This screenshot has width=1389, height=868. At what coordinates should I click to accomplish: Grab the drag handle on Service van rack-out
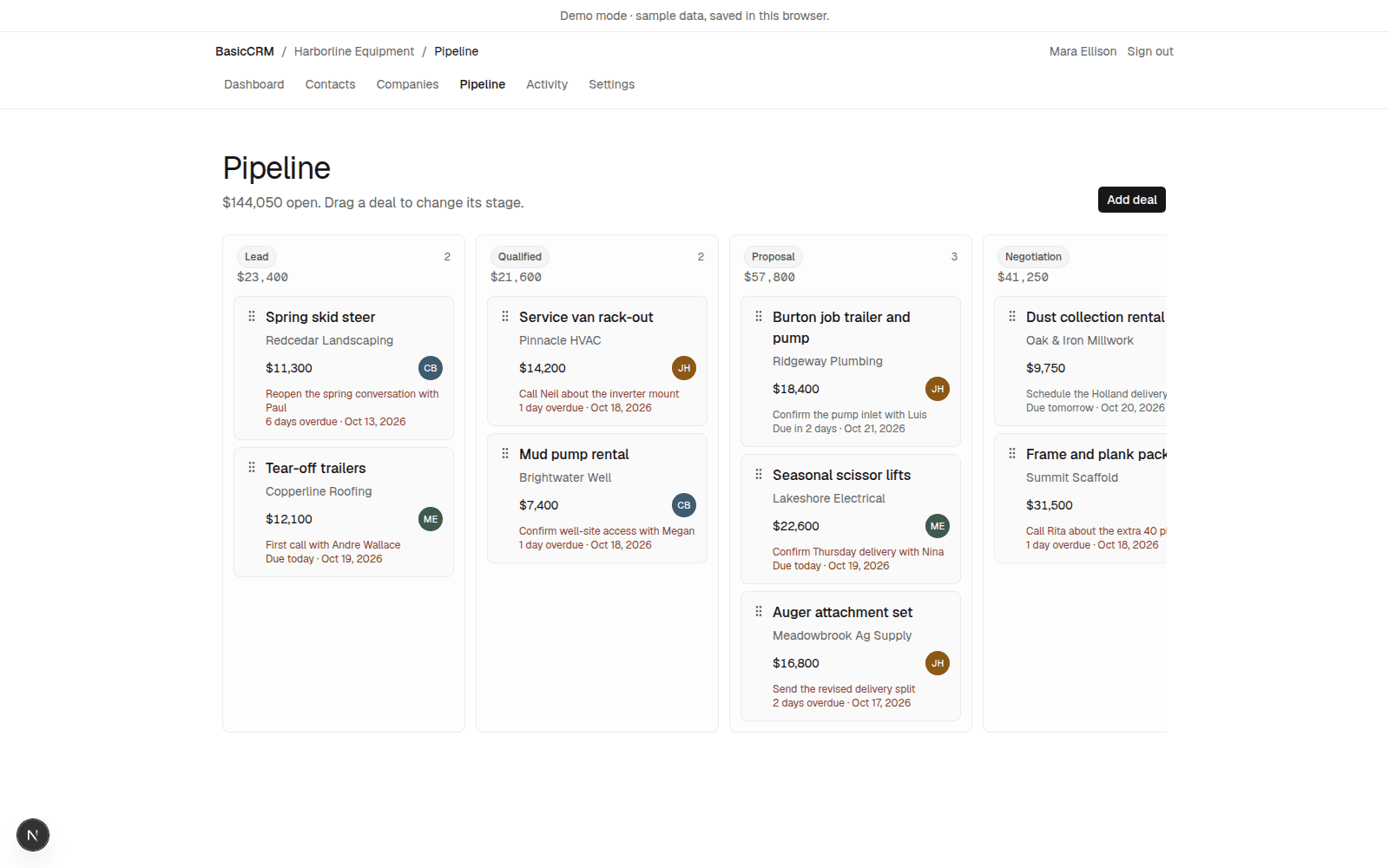tap(505, 317)
